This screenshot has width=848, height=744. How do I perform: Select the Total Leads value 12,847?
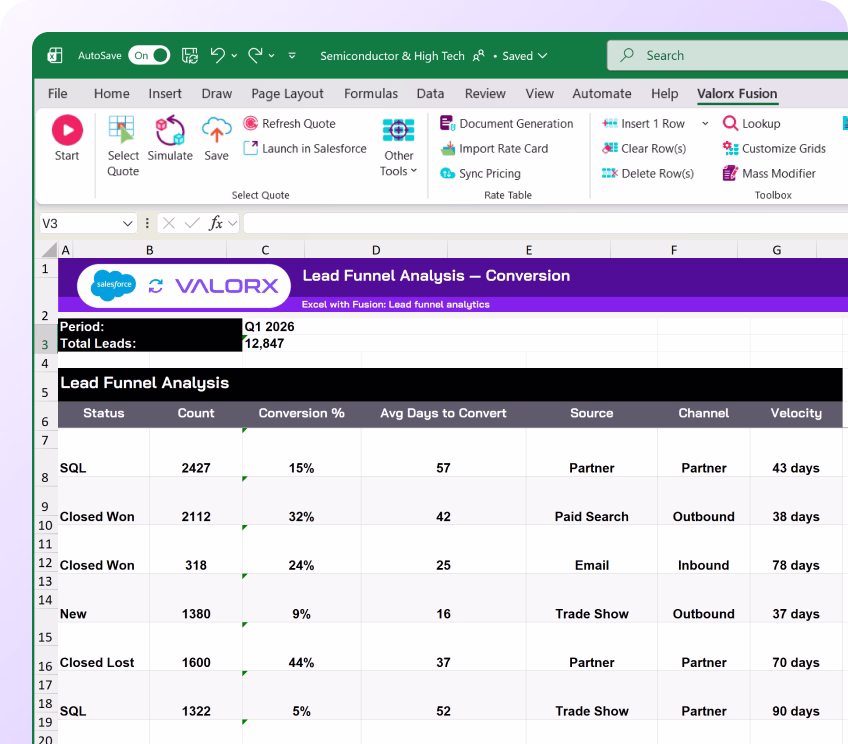264,343
